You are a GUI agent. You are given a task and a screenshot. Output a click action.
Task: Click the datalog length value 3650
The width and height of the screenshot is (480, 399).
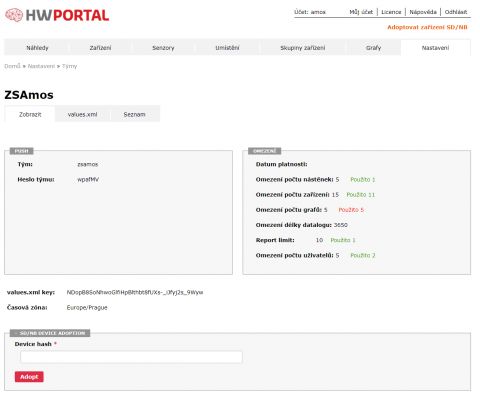[x=341, y=225]
